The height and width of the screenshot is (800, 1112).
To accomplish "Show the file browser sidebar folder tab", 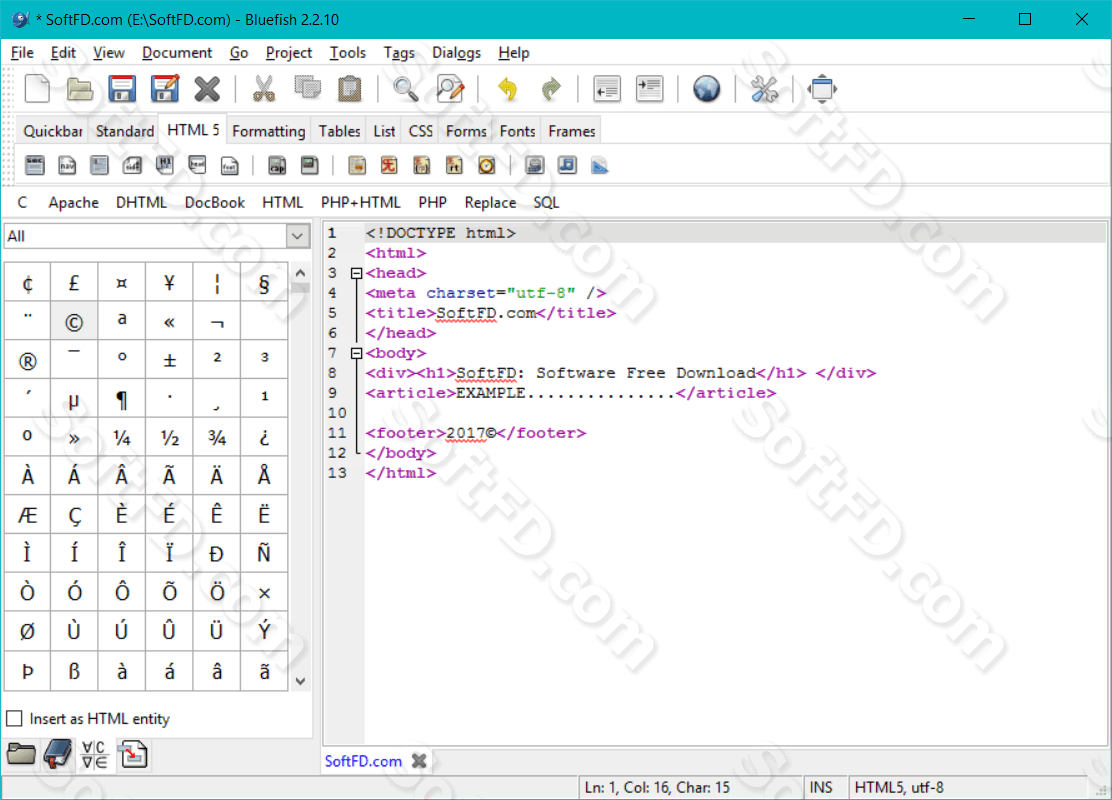I will coord(21,754).
